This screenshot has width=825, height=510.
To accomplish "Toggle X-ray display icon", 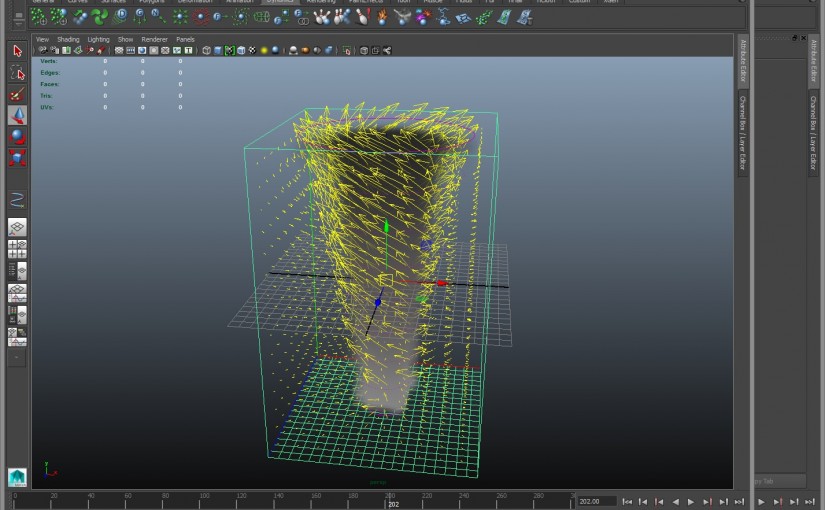I will [x=364, y=51].
